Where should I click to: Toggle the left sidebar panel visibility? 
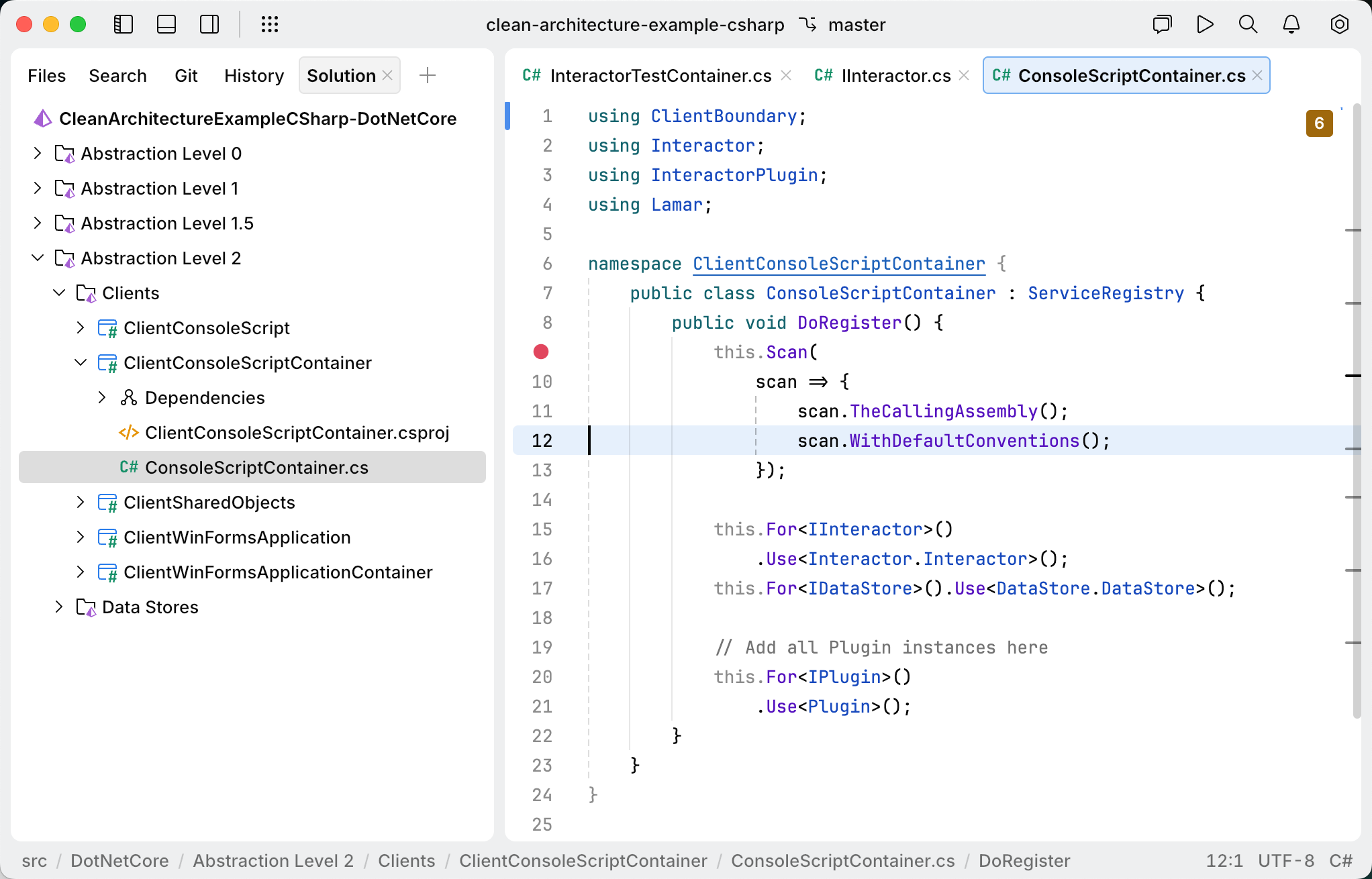pos(124,24)
